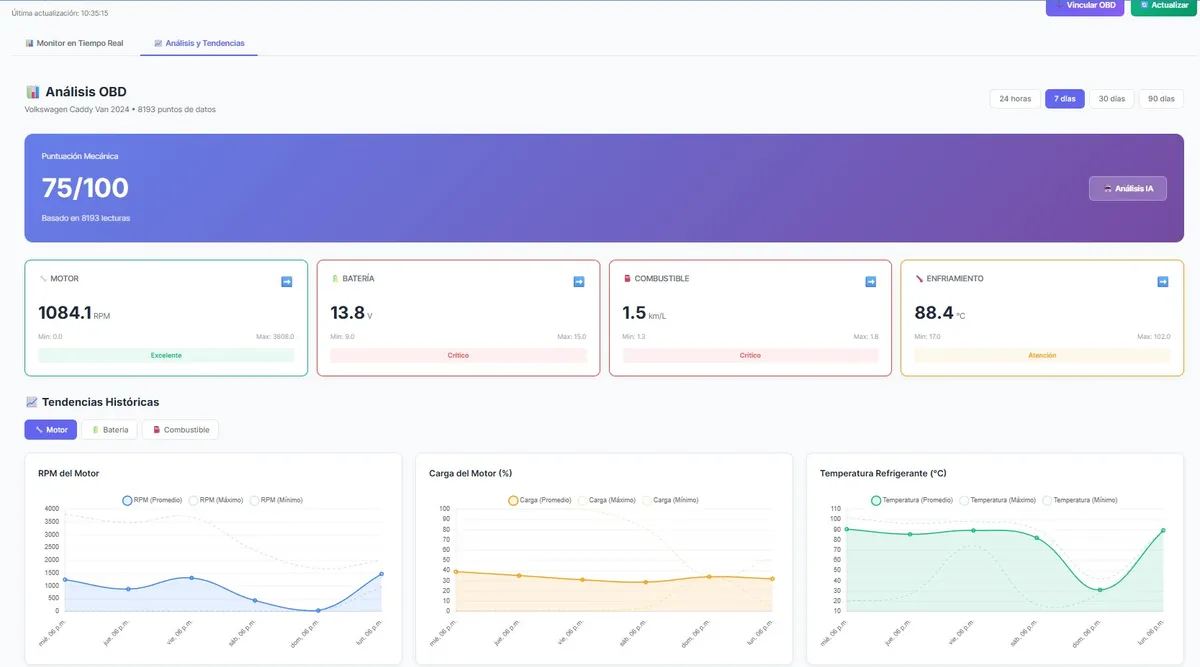This screenshot has width=1200, height=667.
Task: Click the bar chart icon beside Análisis OBD
Action: pos(34,91)
